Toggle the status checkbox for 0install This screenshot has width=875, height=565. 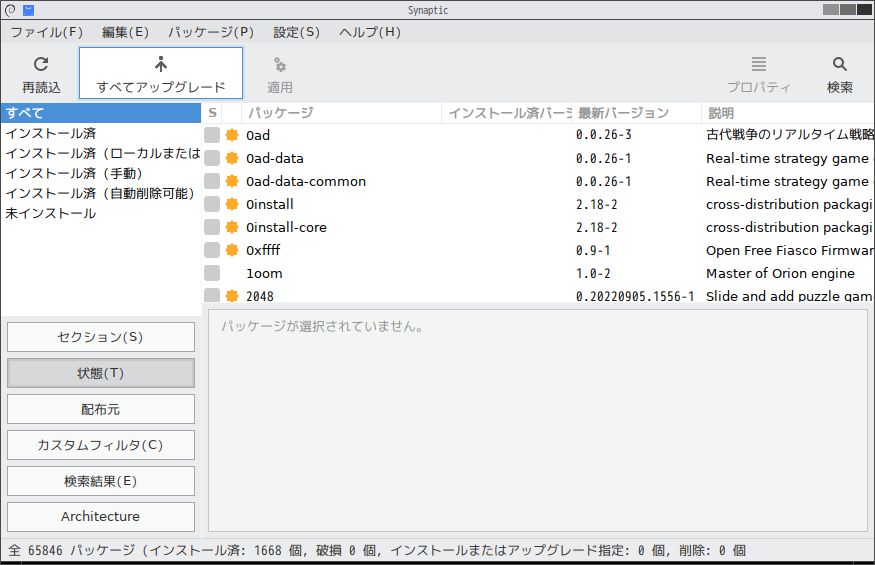click(212, 204)
